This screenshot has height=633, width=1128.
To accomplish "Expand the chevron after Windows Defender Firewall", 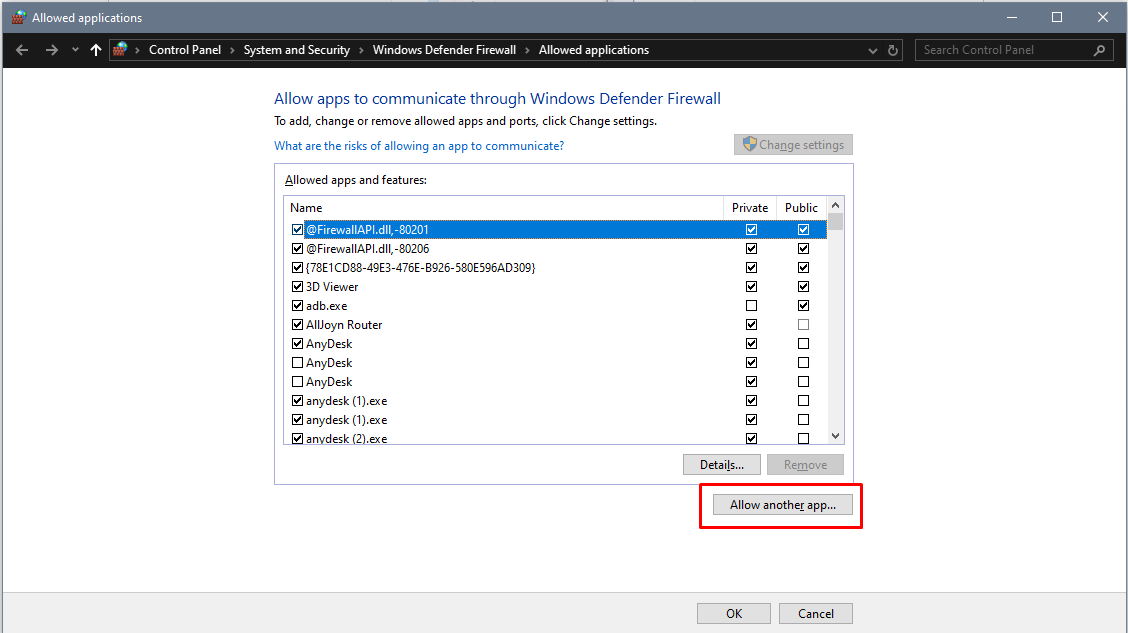I will (x=527, y=50).
